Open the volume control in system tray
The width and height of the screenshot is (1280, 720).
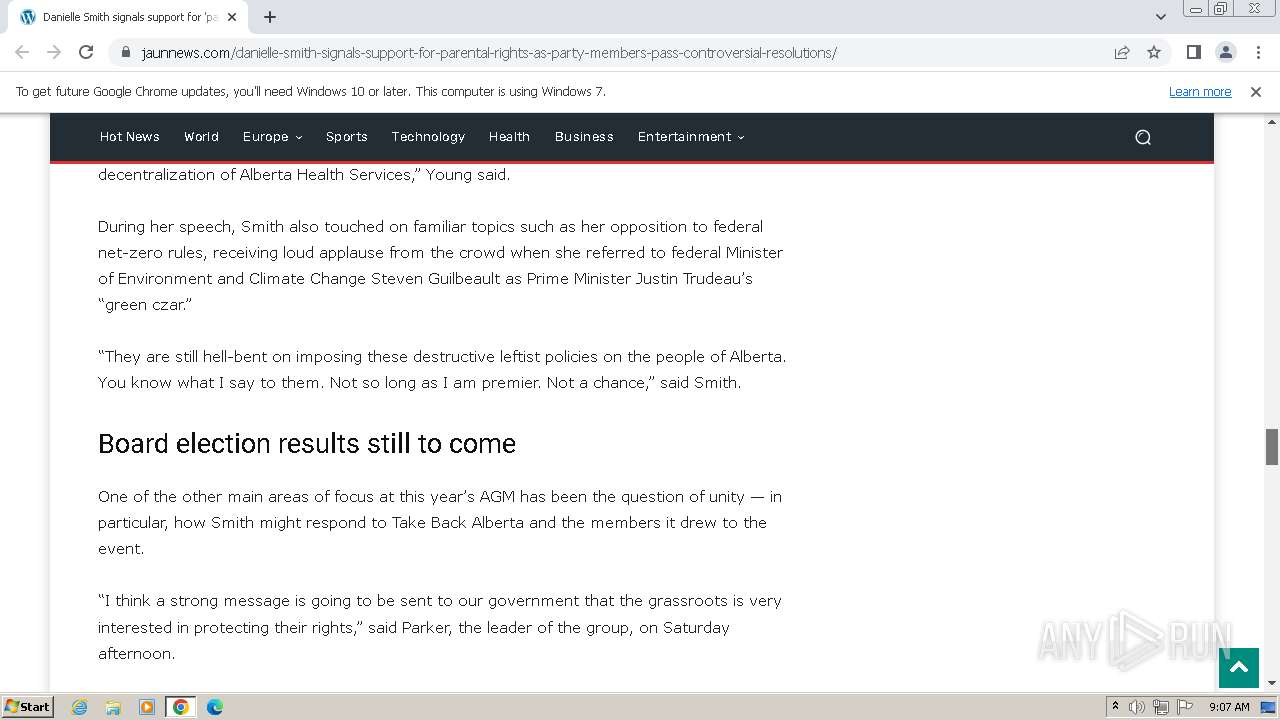(1137, 707)
